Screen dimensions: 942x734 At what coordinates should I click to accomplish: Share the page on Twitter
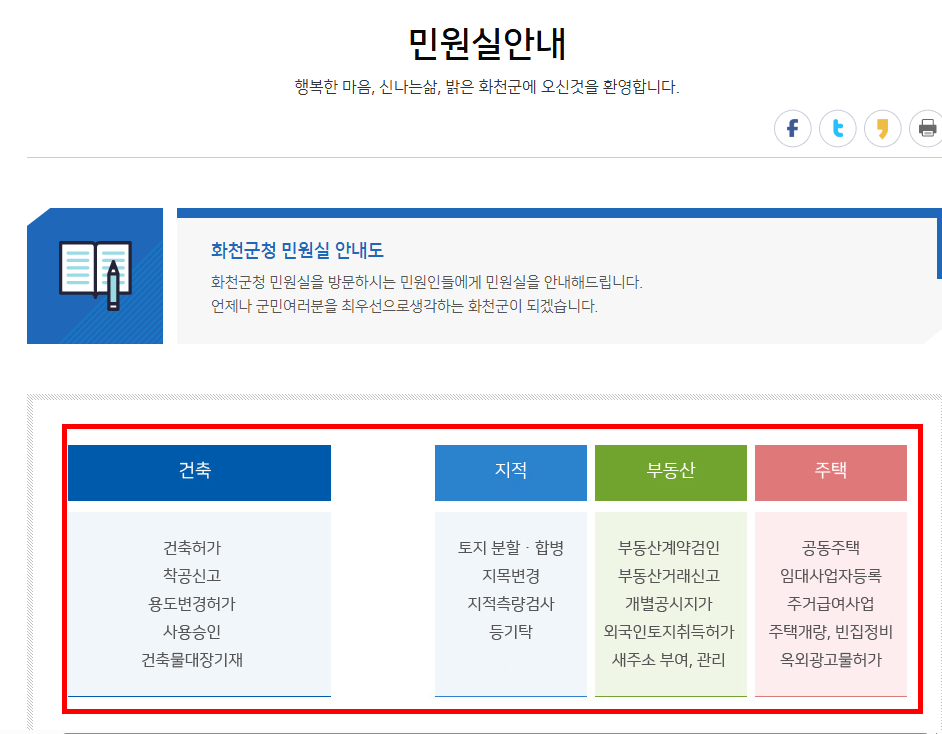point(837,128)
